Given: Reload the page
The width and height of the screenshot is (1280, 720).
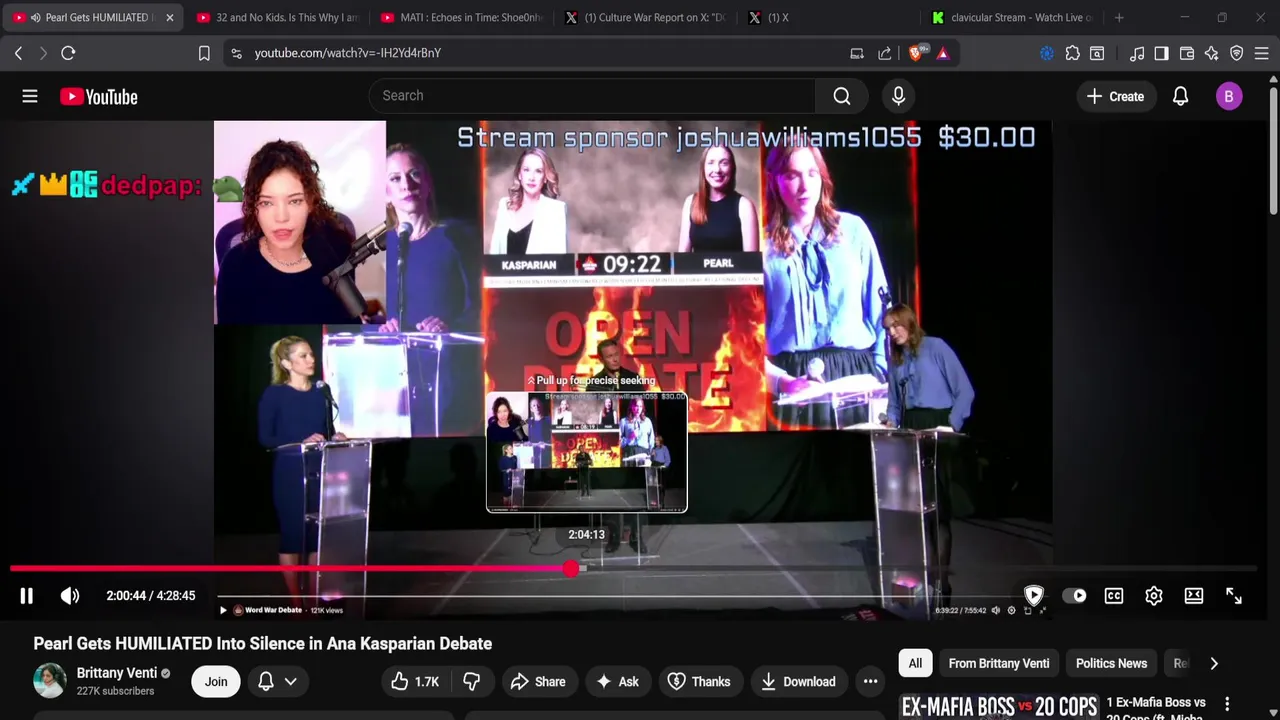Looking at the screenshot, I should (68, 53).
